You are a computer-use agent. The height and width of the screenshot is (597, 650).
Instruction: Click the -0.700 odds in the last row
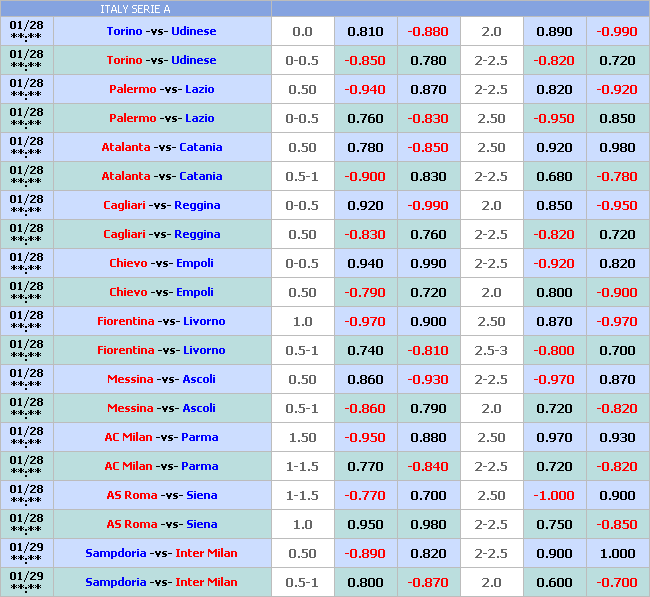(617, 582)
